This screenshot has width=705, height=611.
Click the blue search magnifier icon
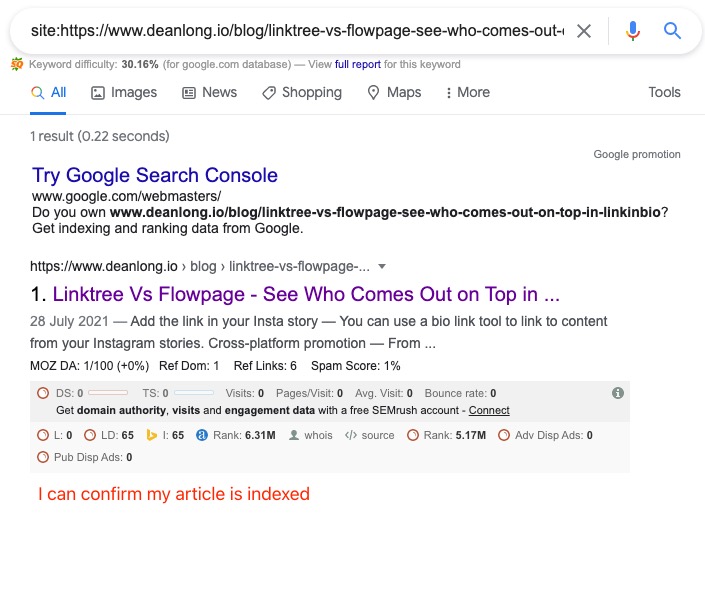tap(672, 31)
